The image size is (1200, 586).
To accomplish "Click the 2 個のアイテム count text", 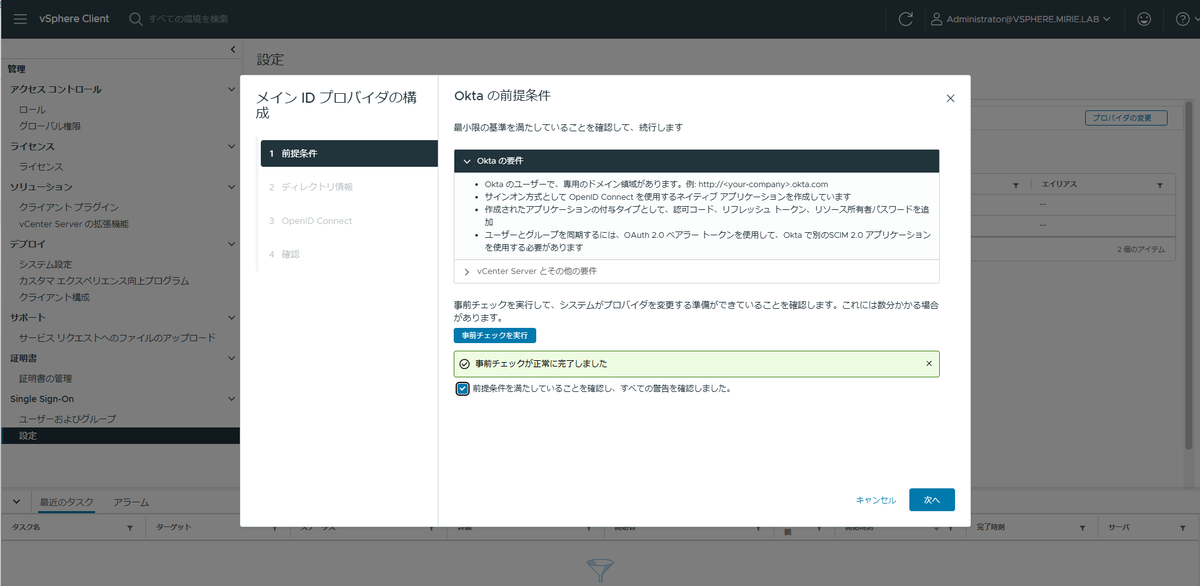I will (x=1140, y=248).
